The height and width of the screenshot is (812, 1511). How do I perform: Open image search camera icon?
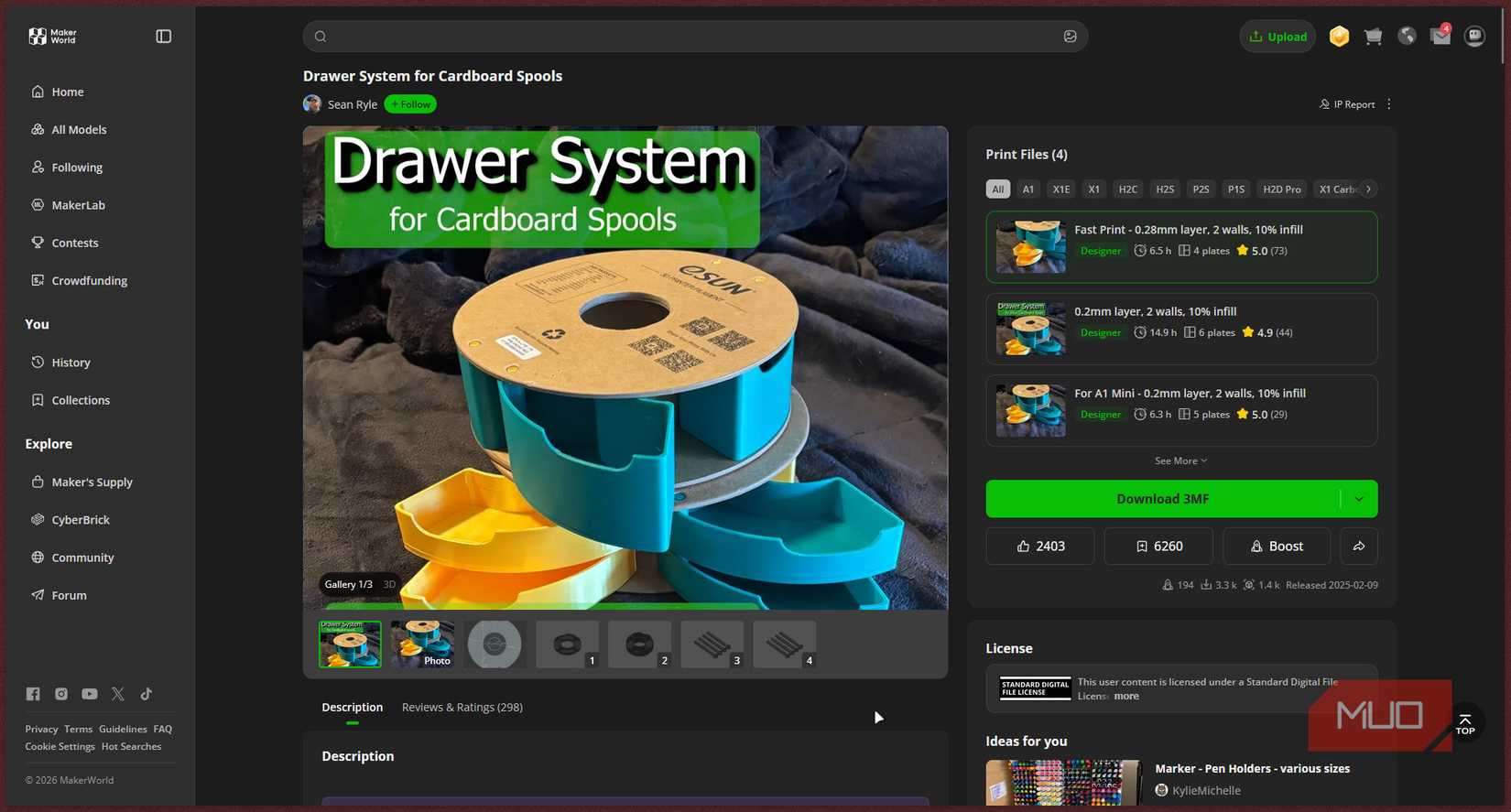click(x=1070, y=37)
